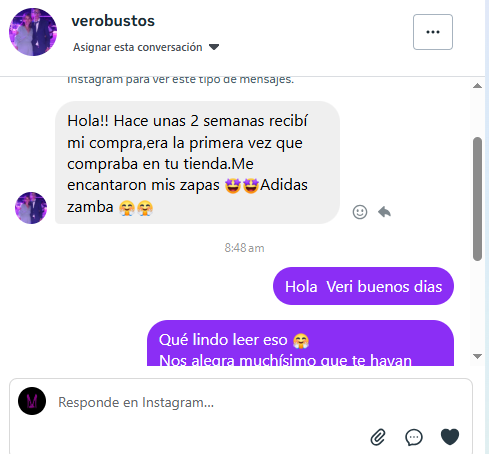Click the dropdown arrow next to Asignar esta conversación
Viewport: 489px width, 454px height.
click(214, 47)
